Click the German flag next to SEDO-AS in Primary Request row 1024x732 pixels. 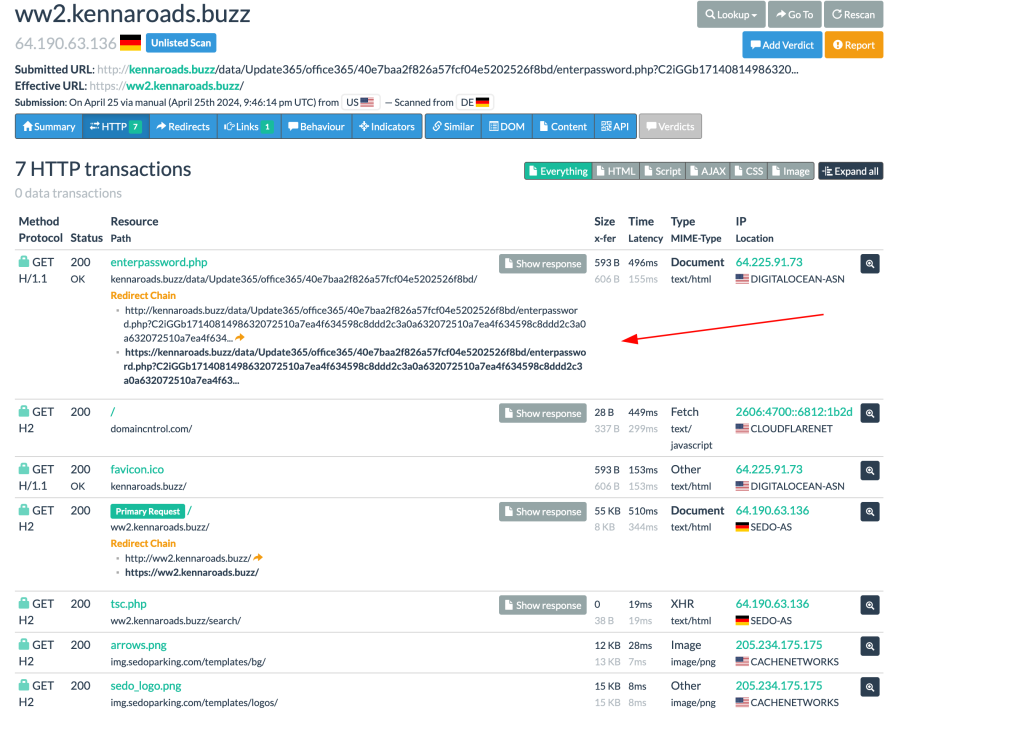pos(742,527)
